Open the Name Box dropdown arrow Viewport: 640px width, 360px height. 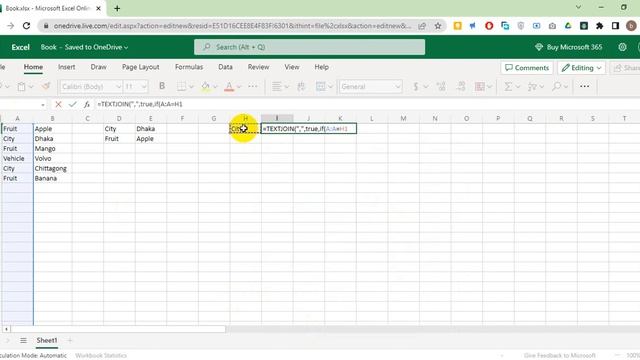click(x=43, y=105)
